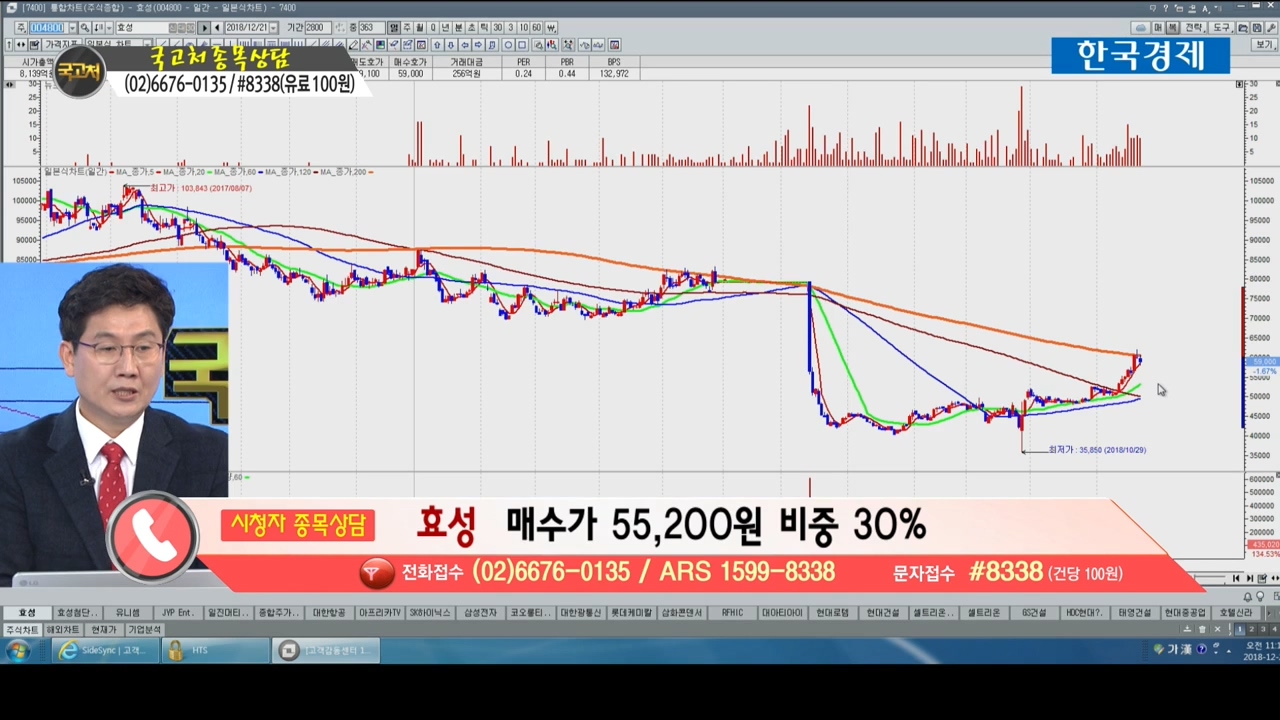Toggle minute 분 period button
The height and width of the screenshot is (720, 1280).
point(458,27)
